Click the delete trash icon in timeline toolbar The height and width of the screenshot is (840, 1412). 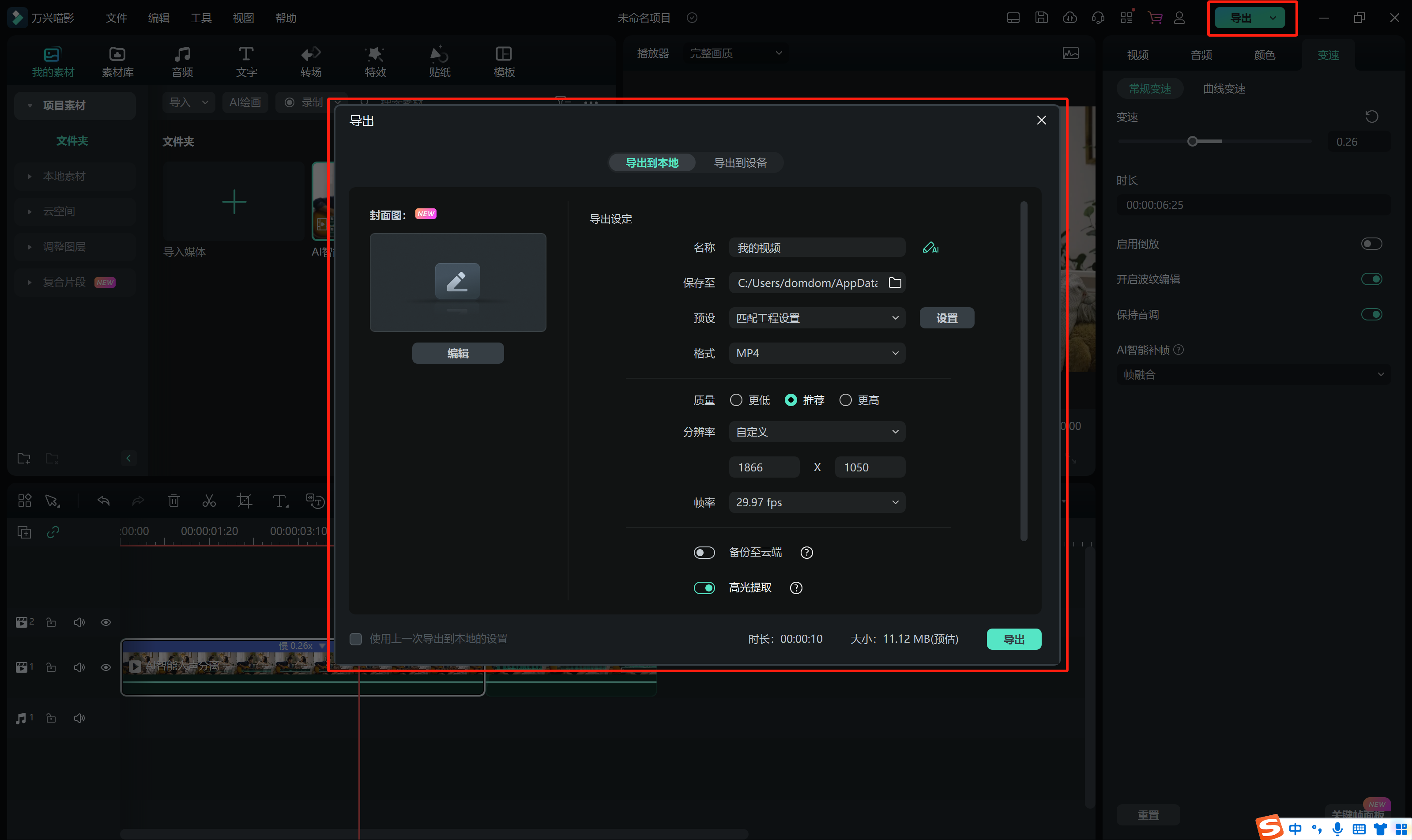(x=174, y=501)
